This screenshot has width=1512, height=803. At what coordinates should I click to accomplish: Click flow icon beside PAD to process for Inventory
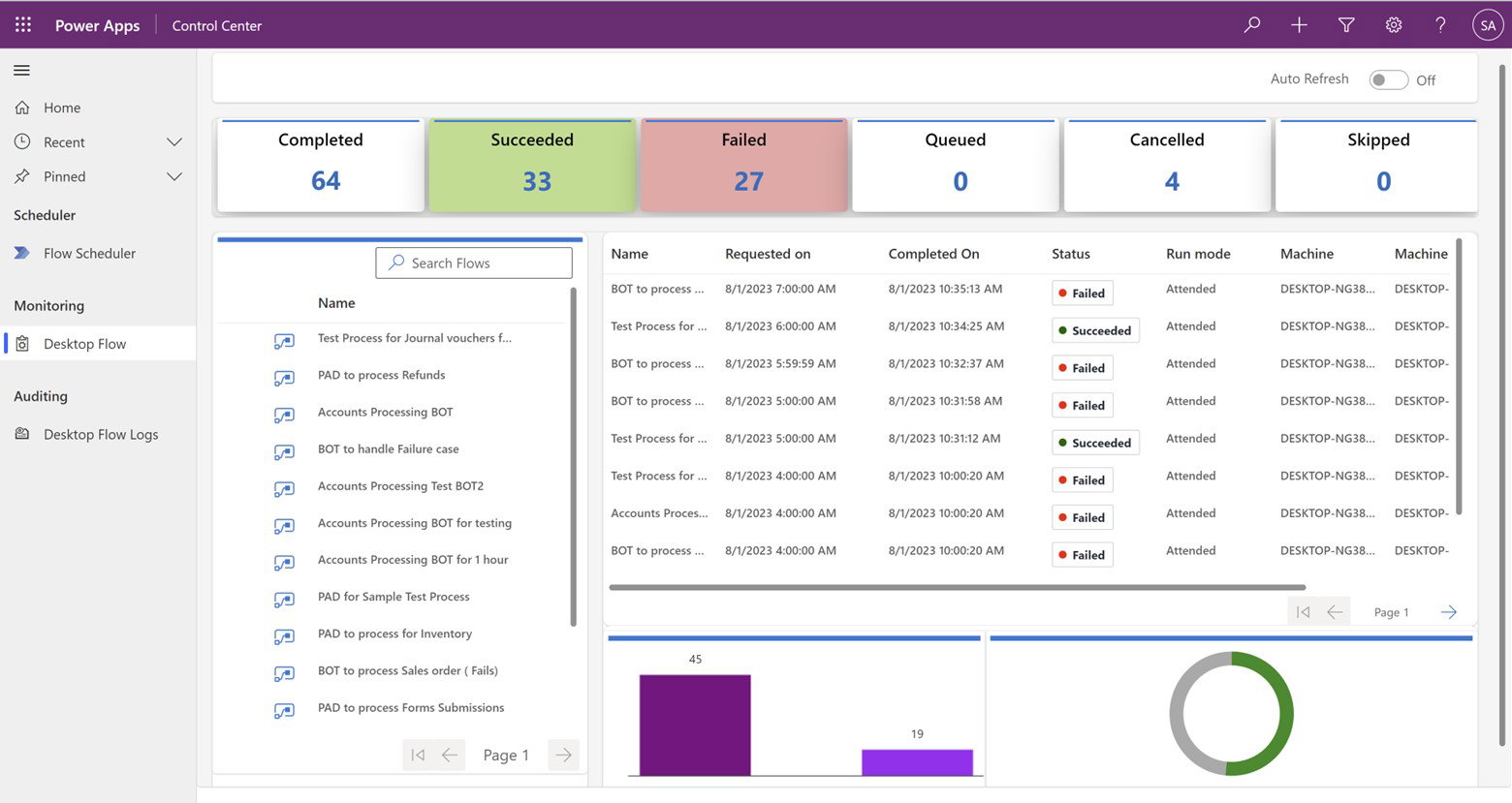pyautogui.click(x=284, y=636)
